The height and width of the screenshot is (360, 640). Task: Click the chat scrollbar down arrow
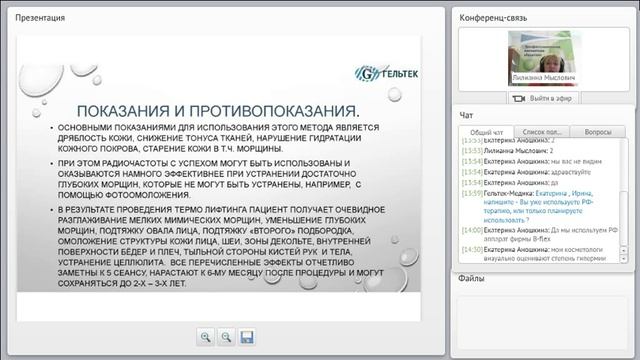[623, 259]
